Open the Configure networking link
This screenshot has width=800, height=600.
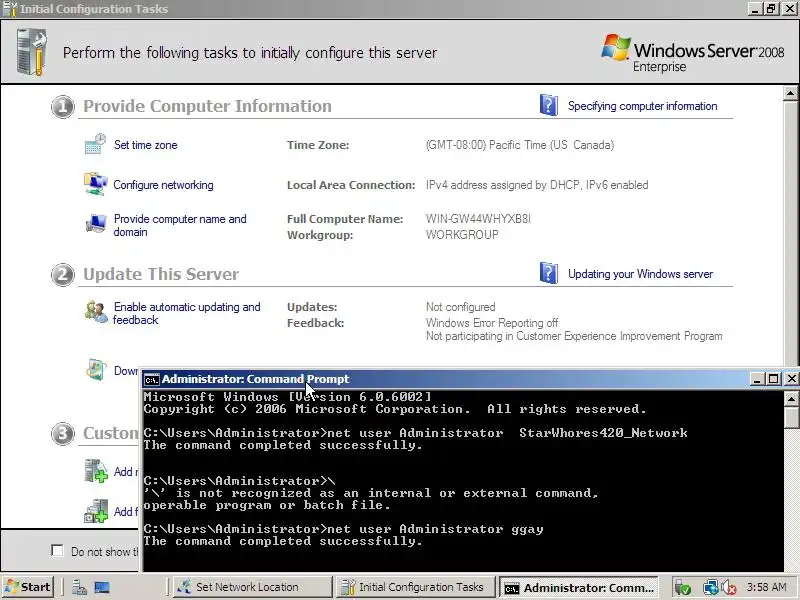[x=163, y=185]
